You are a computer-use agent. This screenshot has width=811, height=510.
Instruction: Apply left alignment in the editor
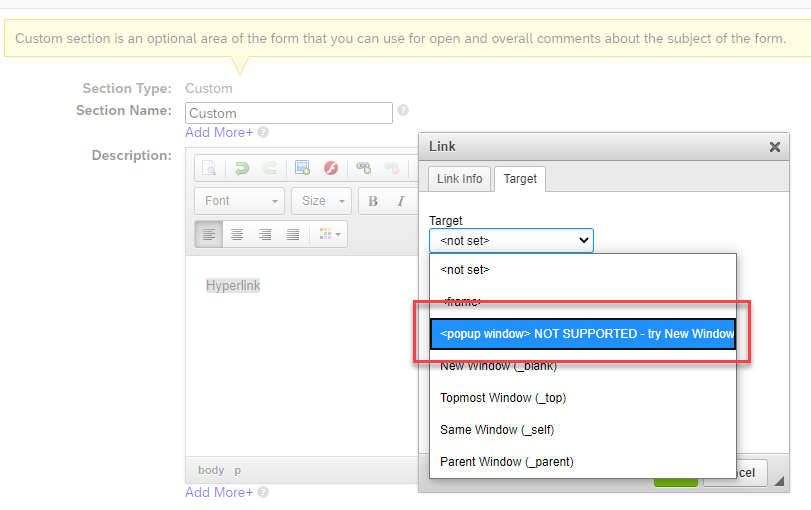click(x=209, y=234)
